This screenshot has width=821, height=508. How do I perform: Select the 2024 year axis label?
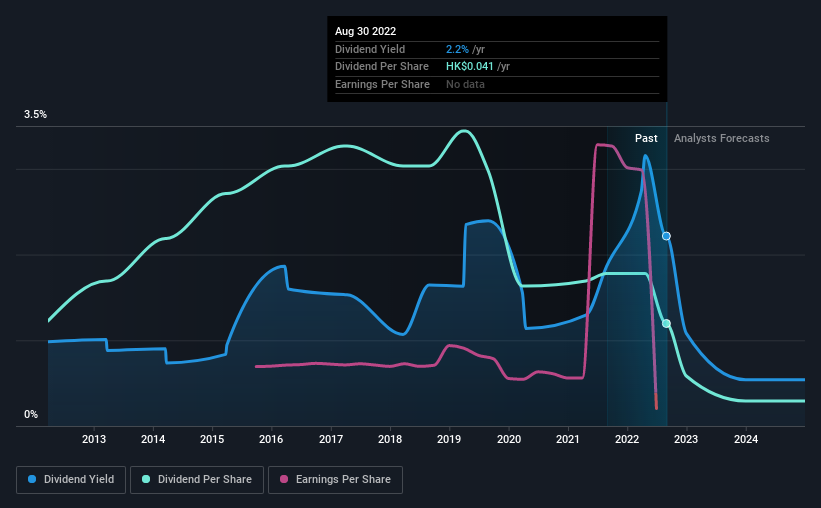click(746, 439)
